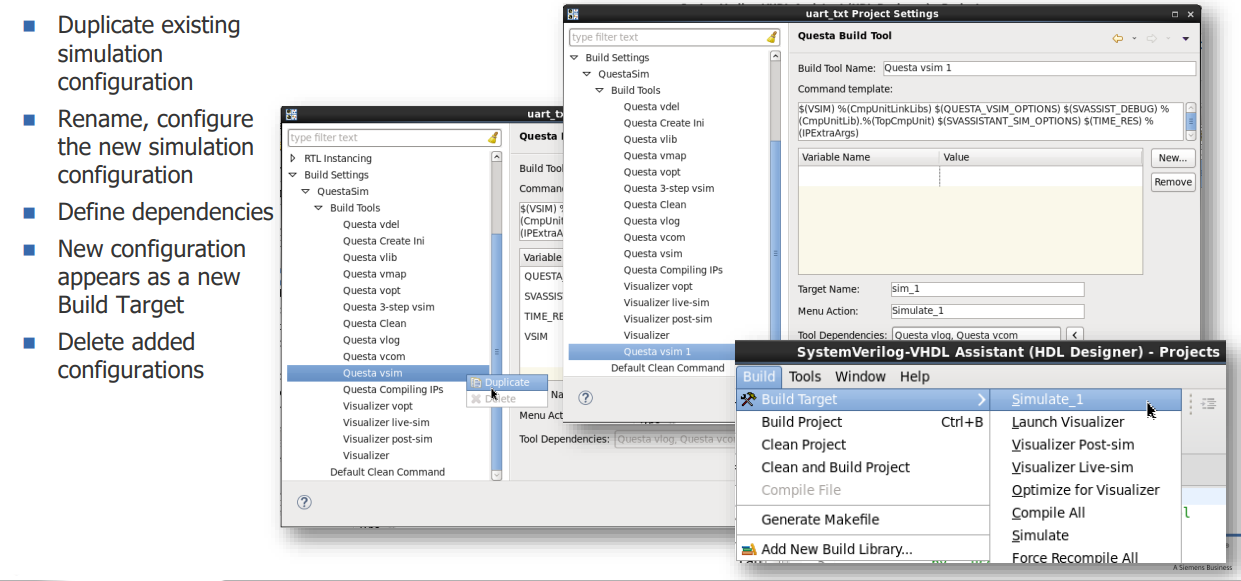Select Clean Project menu entry
1241x581 pixels.
point(863,445)
